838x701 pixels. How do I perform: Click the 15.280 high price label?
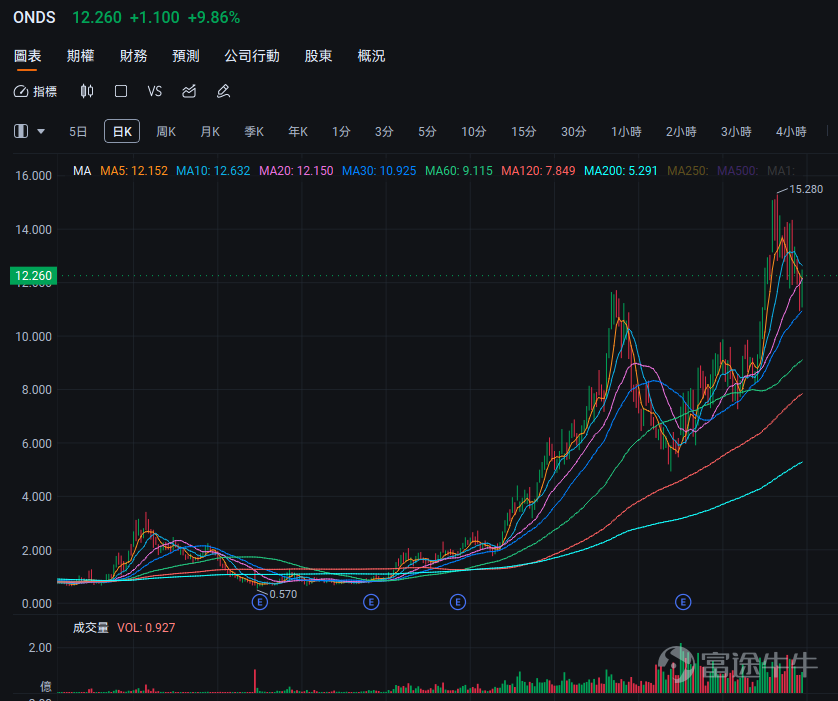click(806, 189)
